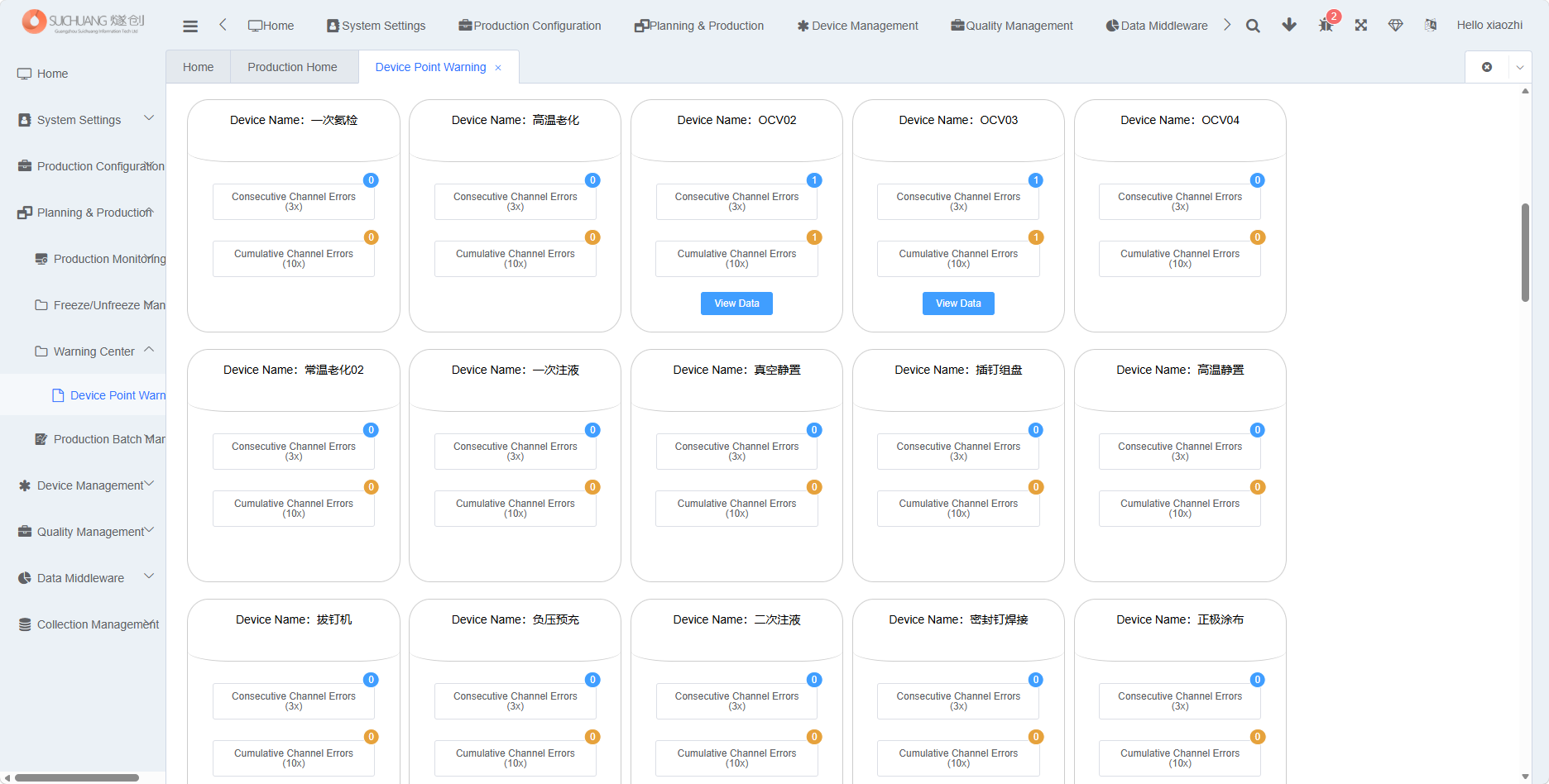Click the download arrow icon in header
Viewport: 1549px width, 784px height.
coord(1289,25)
